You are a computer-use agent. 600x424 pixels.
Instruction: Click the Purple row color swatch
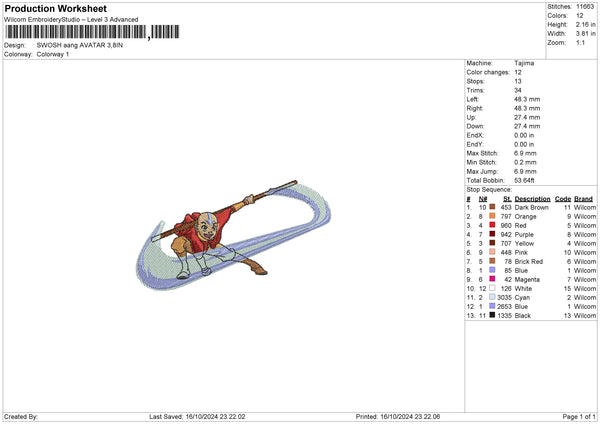(492, 234)
